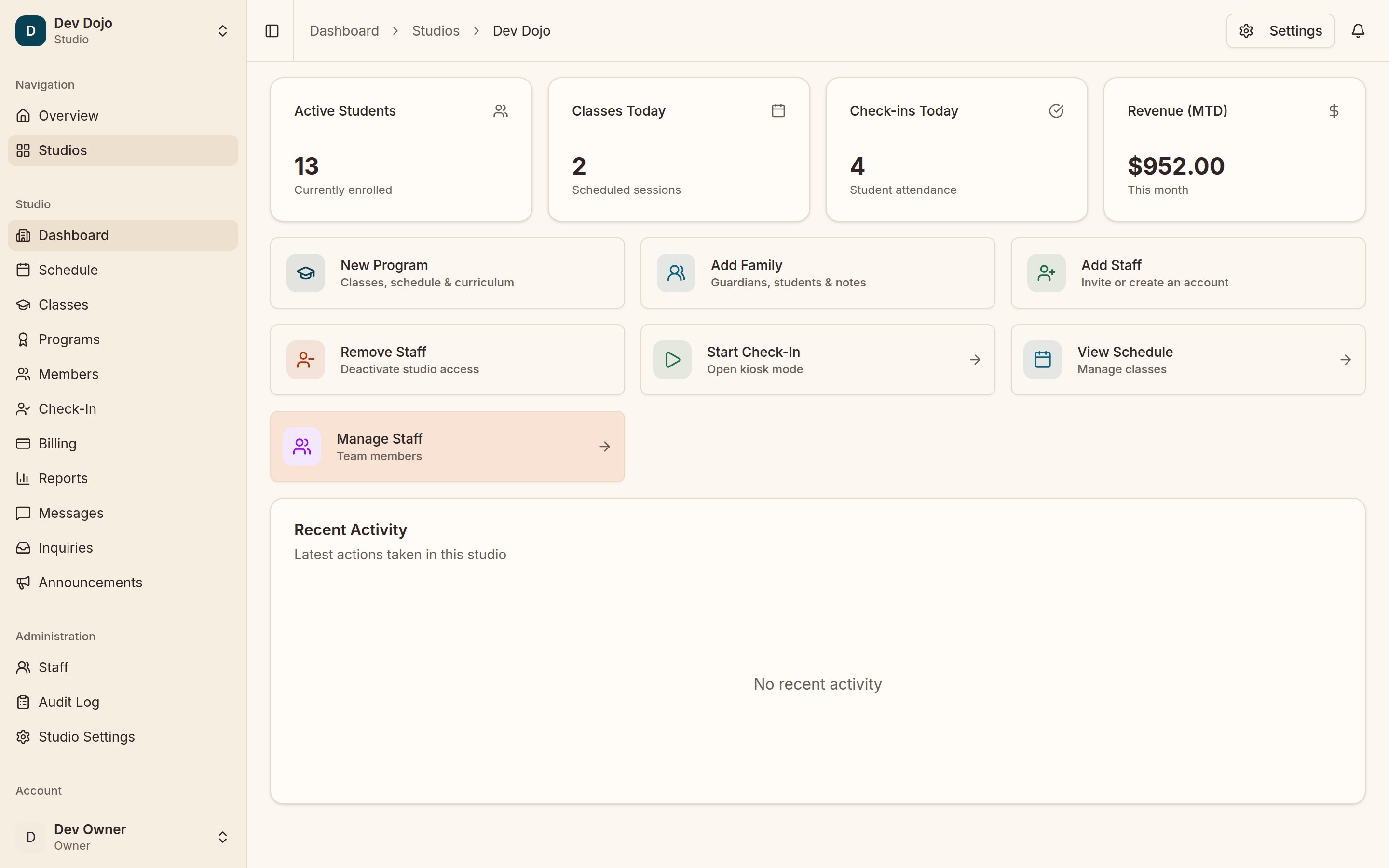1389x868 pixels.
Task: Expand the Dev Owner account menu
Action: click(x=123, y=837)
